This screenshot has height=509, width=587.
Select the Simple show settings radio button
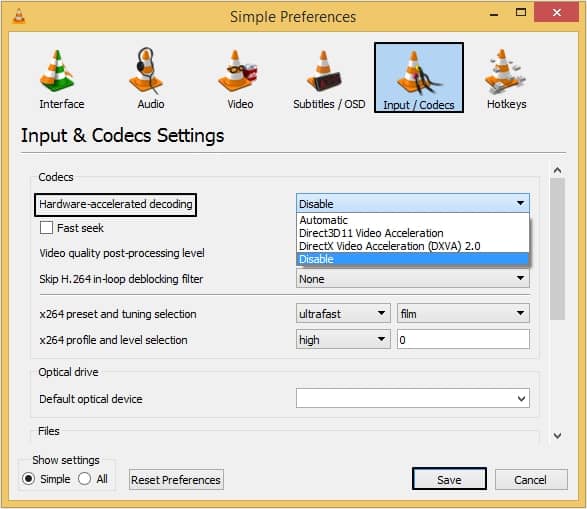(x=28, y=479)
